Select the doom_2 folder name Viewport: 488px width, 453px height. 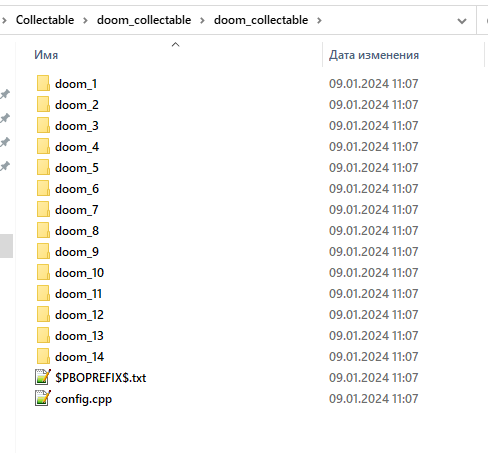click(x=77, y=105)
